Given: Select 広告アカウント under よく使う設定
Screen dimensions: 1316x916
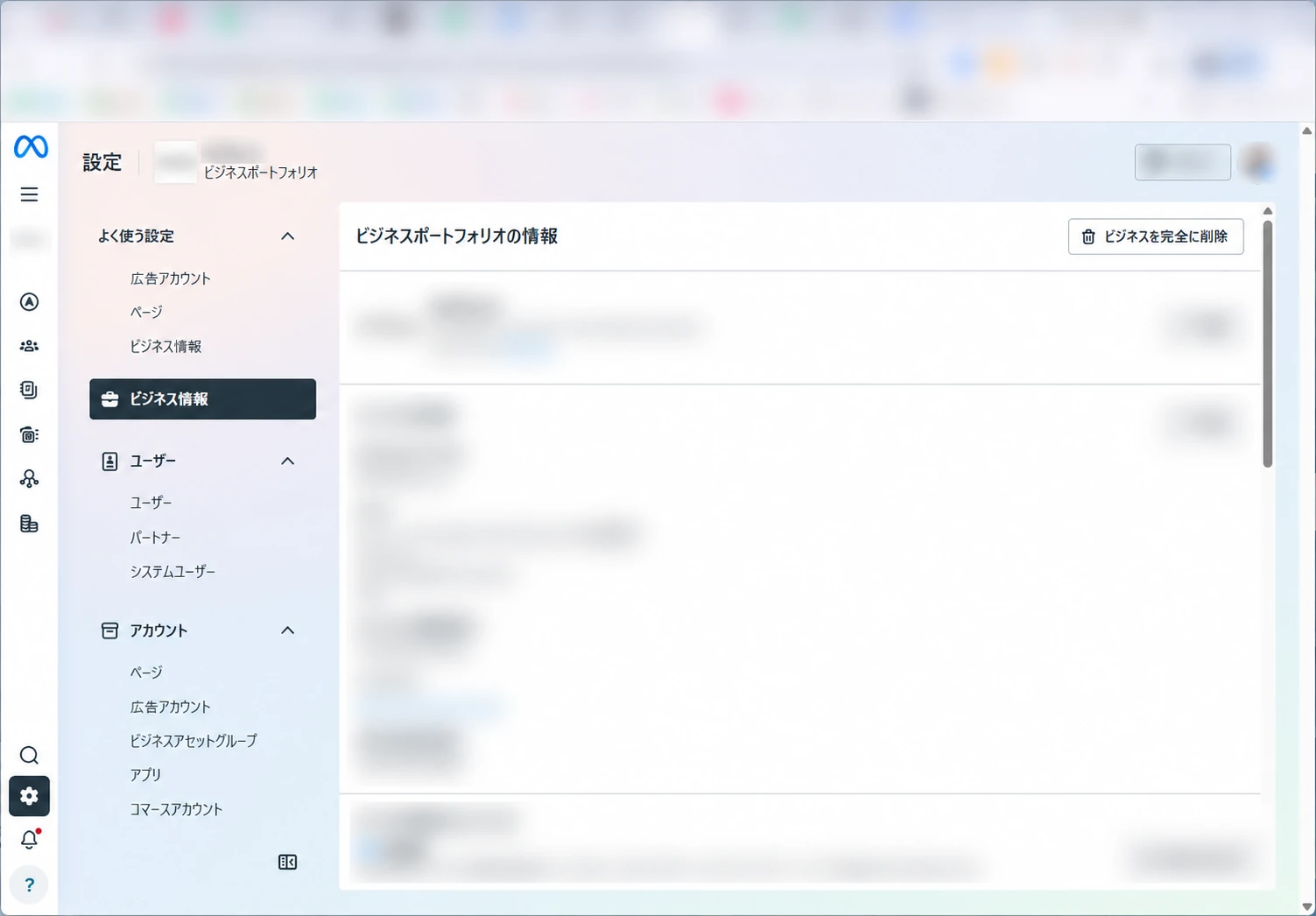Looking at the screenshot, I should tap(171, 278).
